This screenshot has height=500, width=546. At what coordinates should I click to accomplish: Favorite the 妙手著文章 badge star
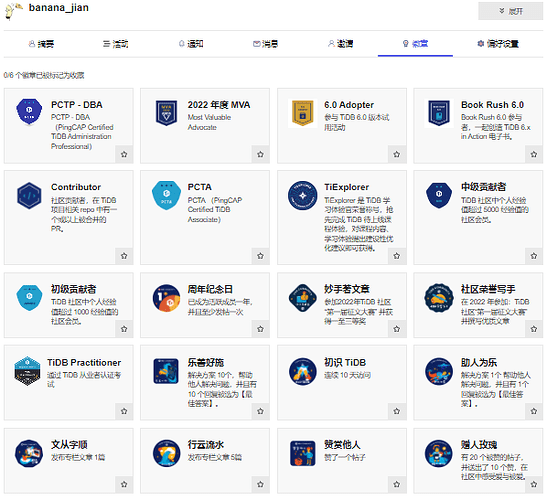point(397,329)
